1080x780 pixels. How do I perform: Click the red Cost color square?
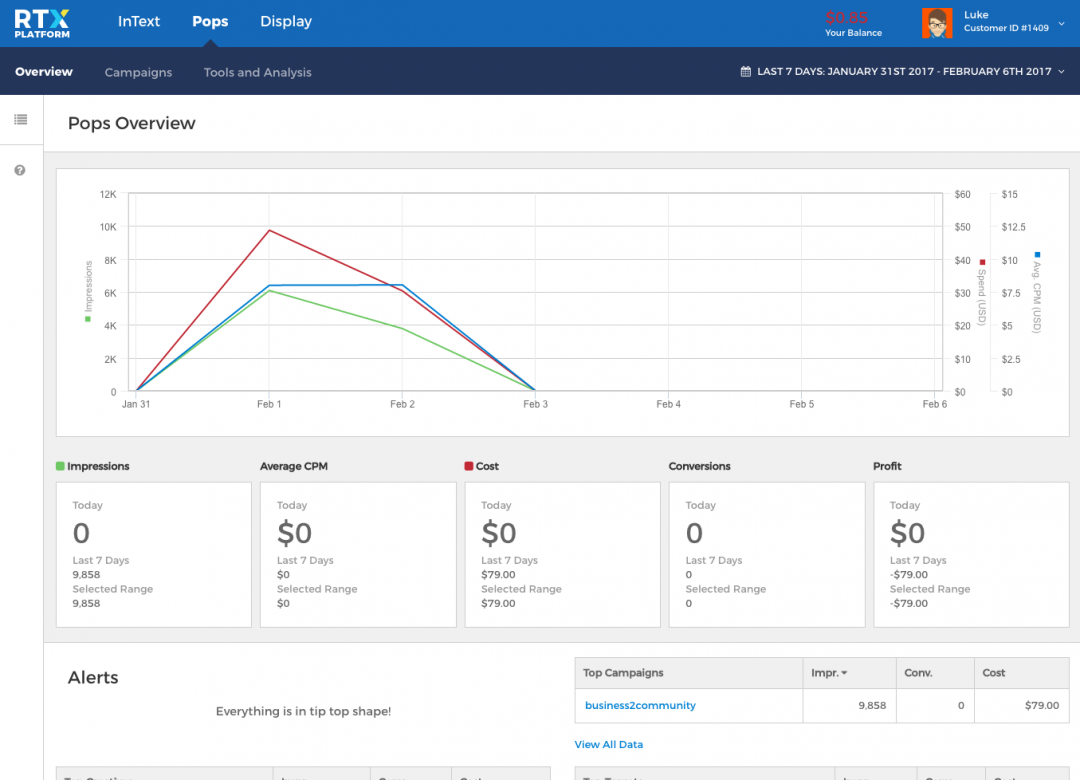point(469,466)
